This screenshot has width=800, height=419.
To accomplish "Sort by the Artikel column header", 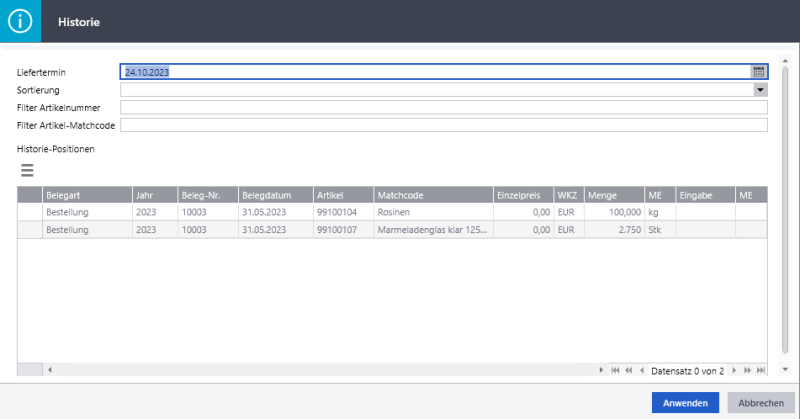I will 343,195.
